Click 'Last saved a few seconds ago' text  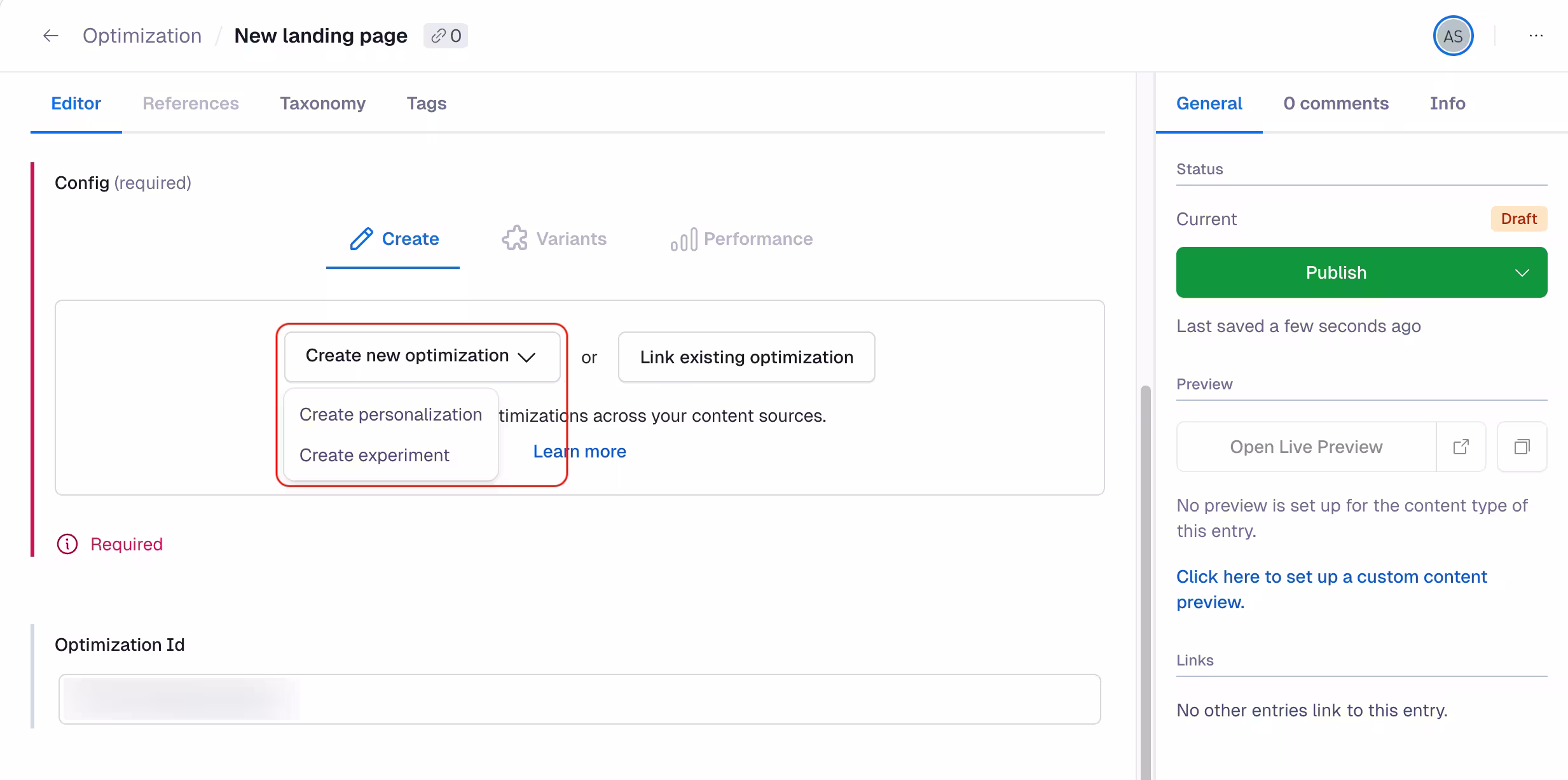click(x=1298, y=326)
